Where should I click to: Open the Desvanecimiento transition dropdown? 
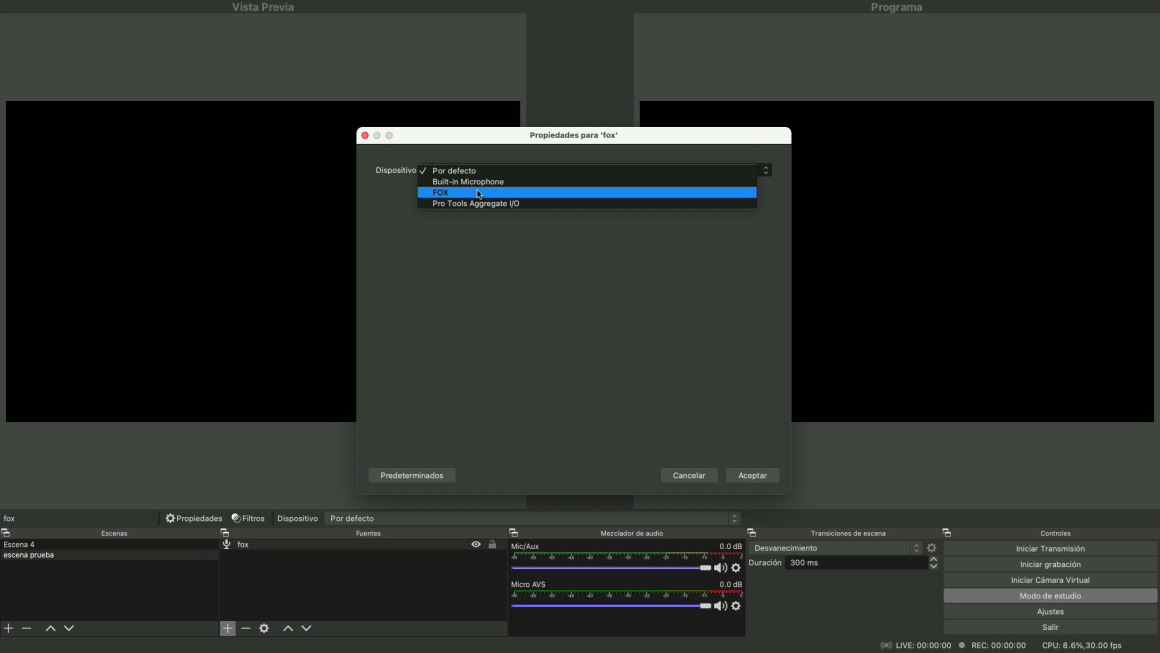pos(836,548)
